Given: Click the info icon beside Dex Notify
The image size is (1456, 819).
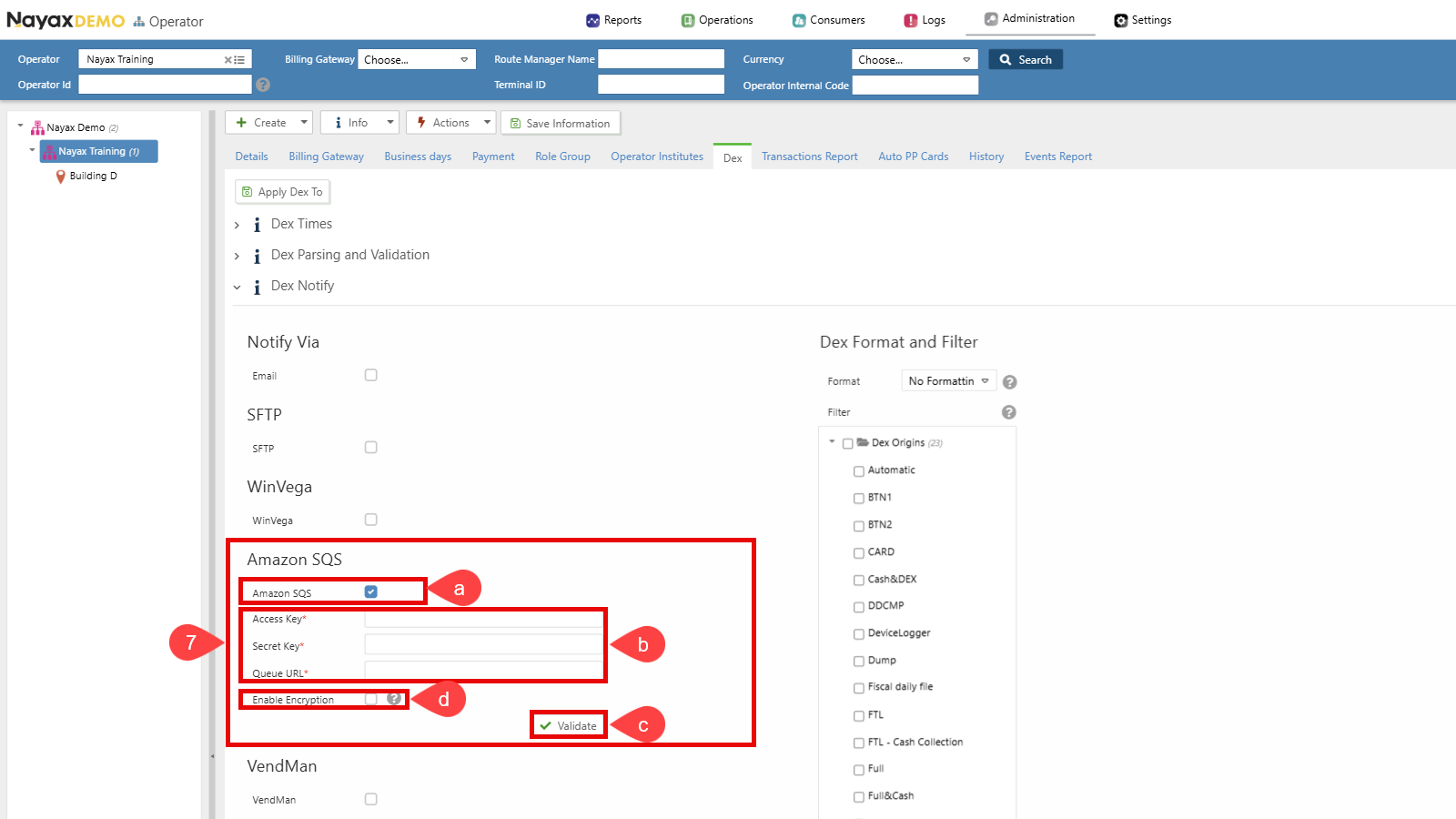Looking at the screenshot, I should click(257, 287).
